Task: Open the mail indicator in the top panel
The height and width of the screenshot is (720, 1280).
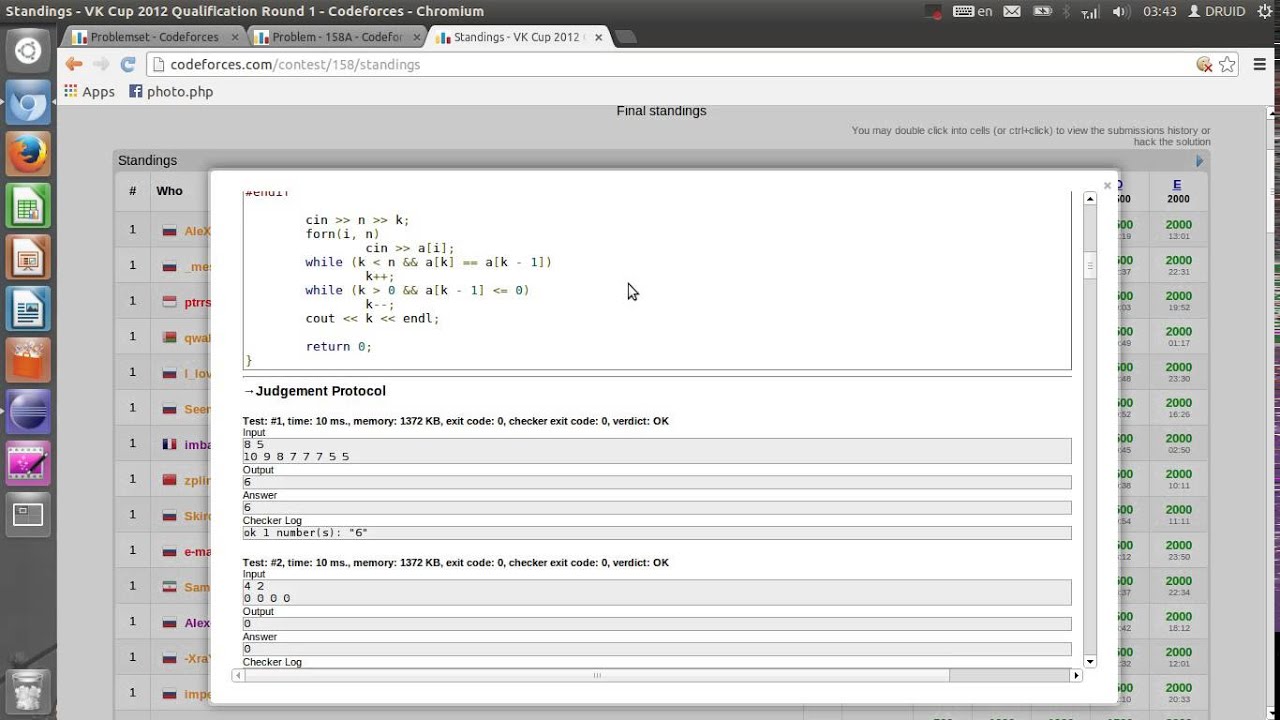Action: [x=1012, y=11]
